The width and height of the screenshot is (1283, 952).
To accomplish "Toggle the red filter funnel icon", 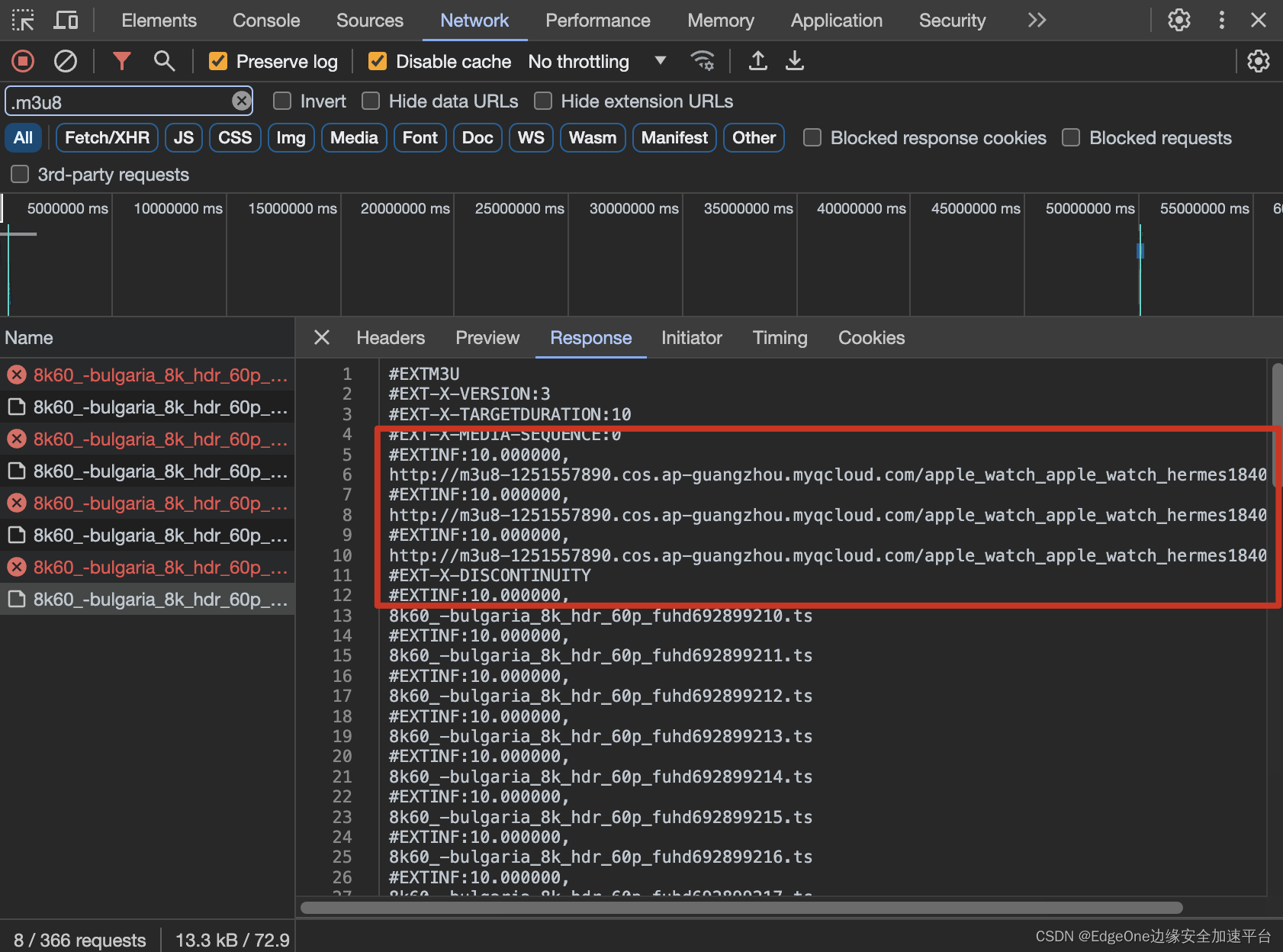I will tap(121, 61).
